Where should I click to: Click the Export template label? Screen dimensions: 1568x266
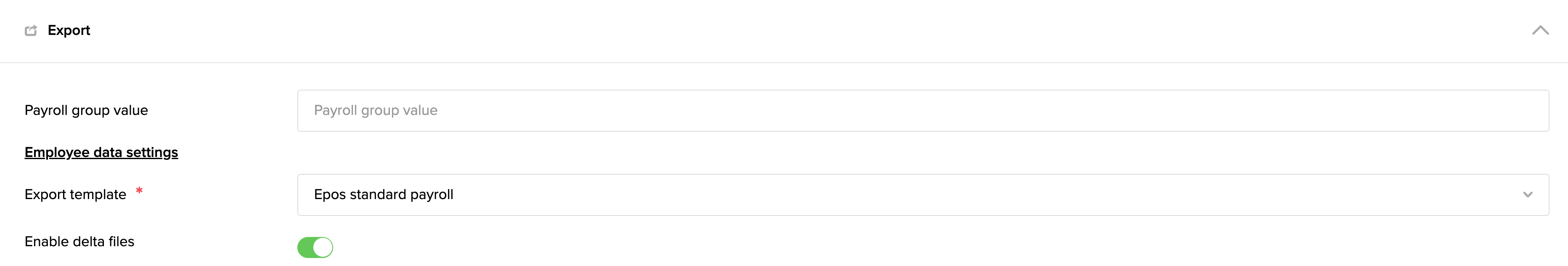75,195
